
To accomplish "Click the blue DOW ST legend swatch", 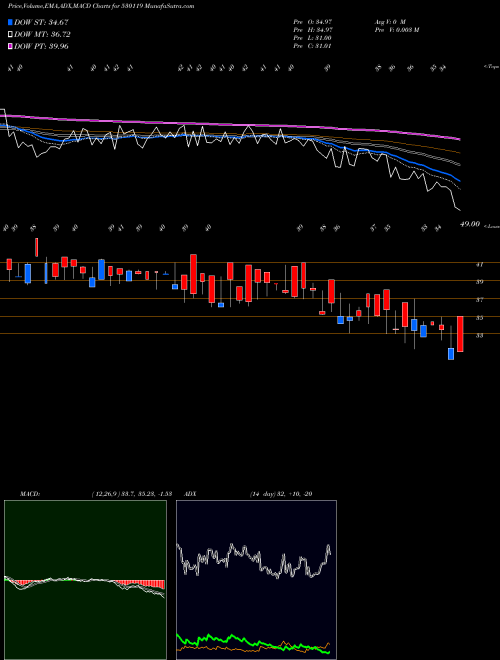I will (11, 22).
